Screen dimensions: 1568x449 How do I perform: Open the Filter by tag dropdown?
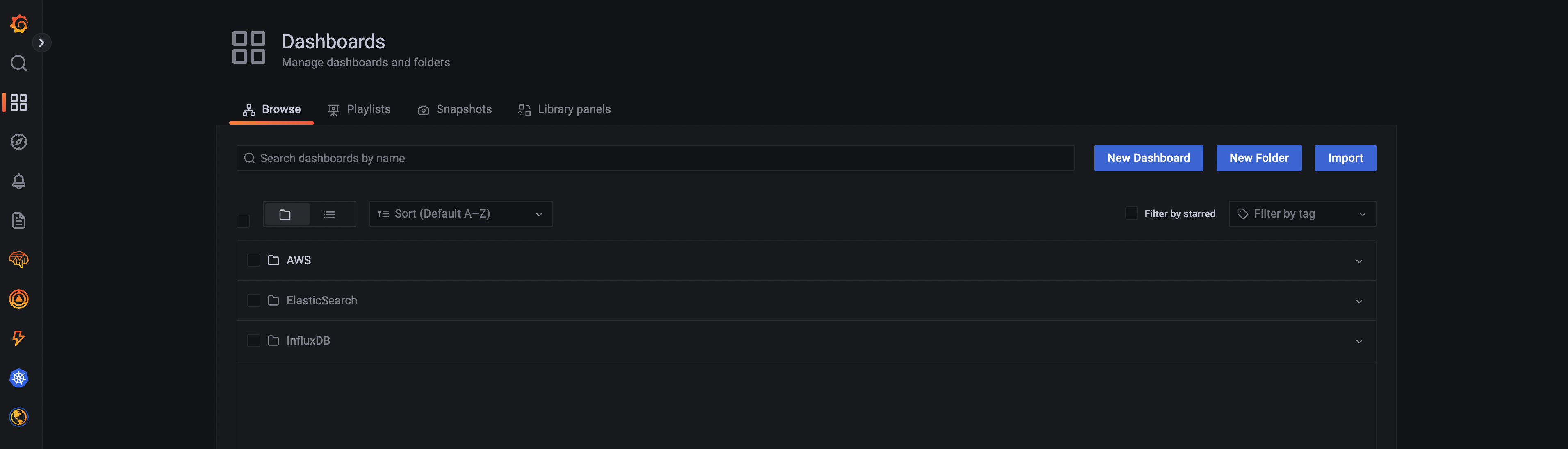coord(1302,213)
